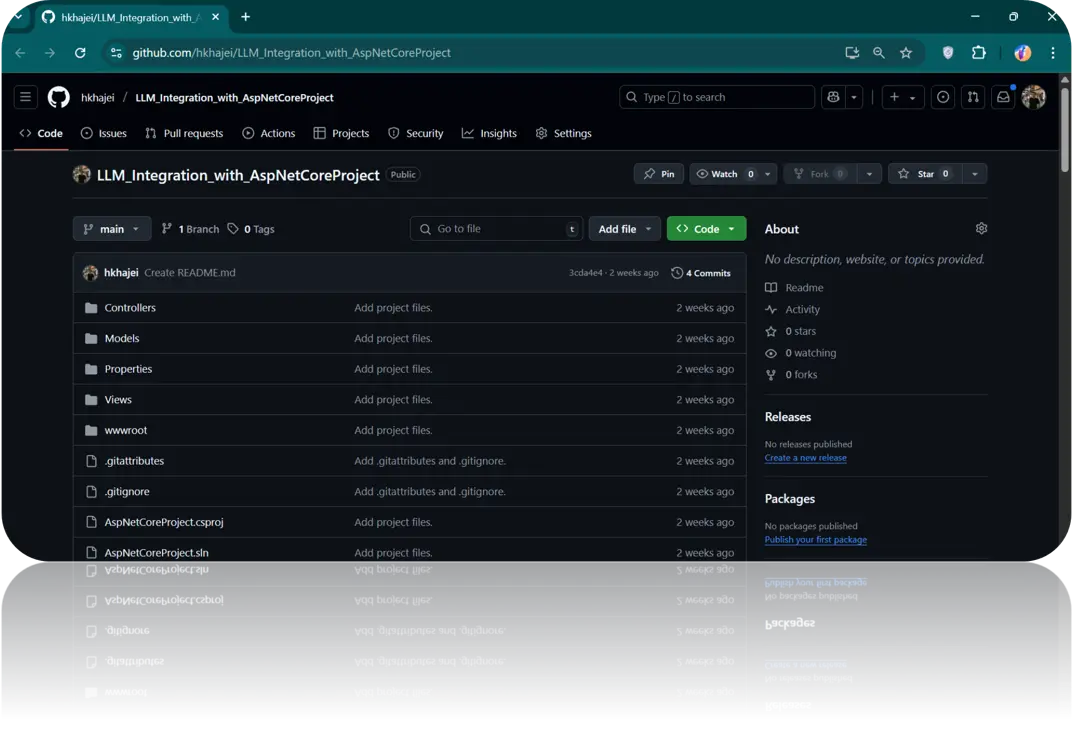Open the main branch dropdown
The height and width of the screenshot is (744, 1073).
pos(111,228)
